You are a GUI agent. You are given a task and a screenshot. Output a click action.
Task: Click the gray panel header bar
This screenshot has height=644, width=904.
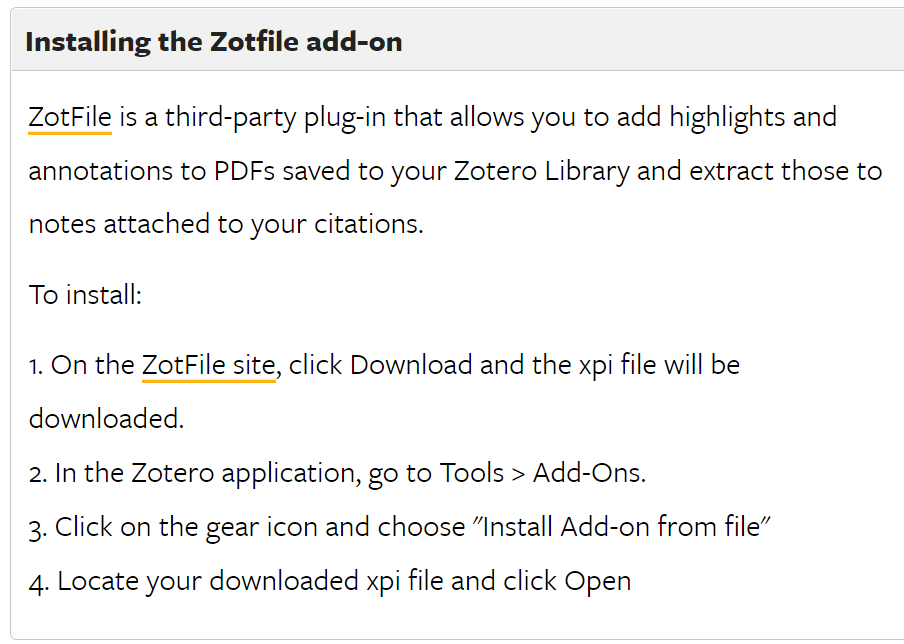coord(457,40)
